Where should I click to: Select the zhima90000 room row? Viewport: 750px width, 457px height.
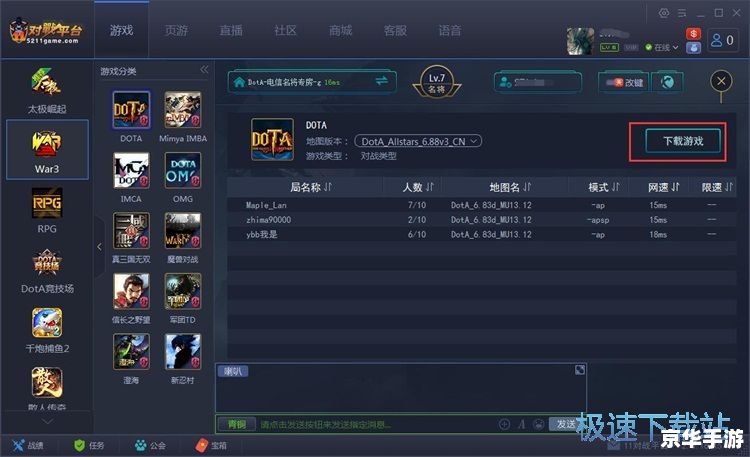point(481,220)
